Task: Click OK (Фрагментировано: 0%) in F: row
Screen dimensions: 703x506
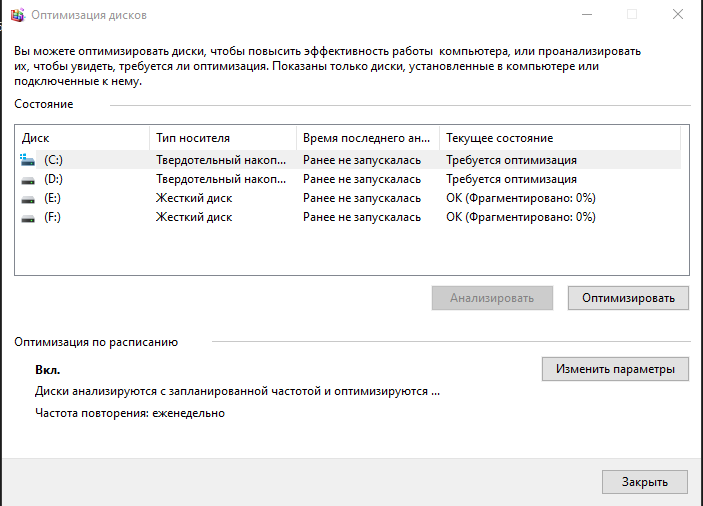Action: click(521, 217)
